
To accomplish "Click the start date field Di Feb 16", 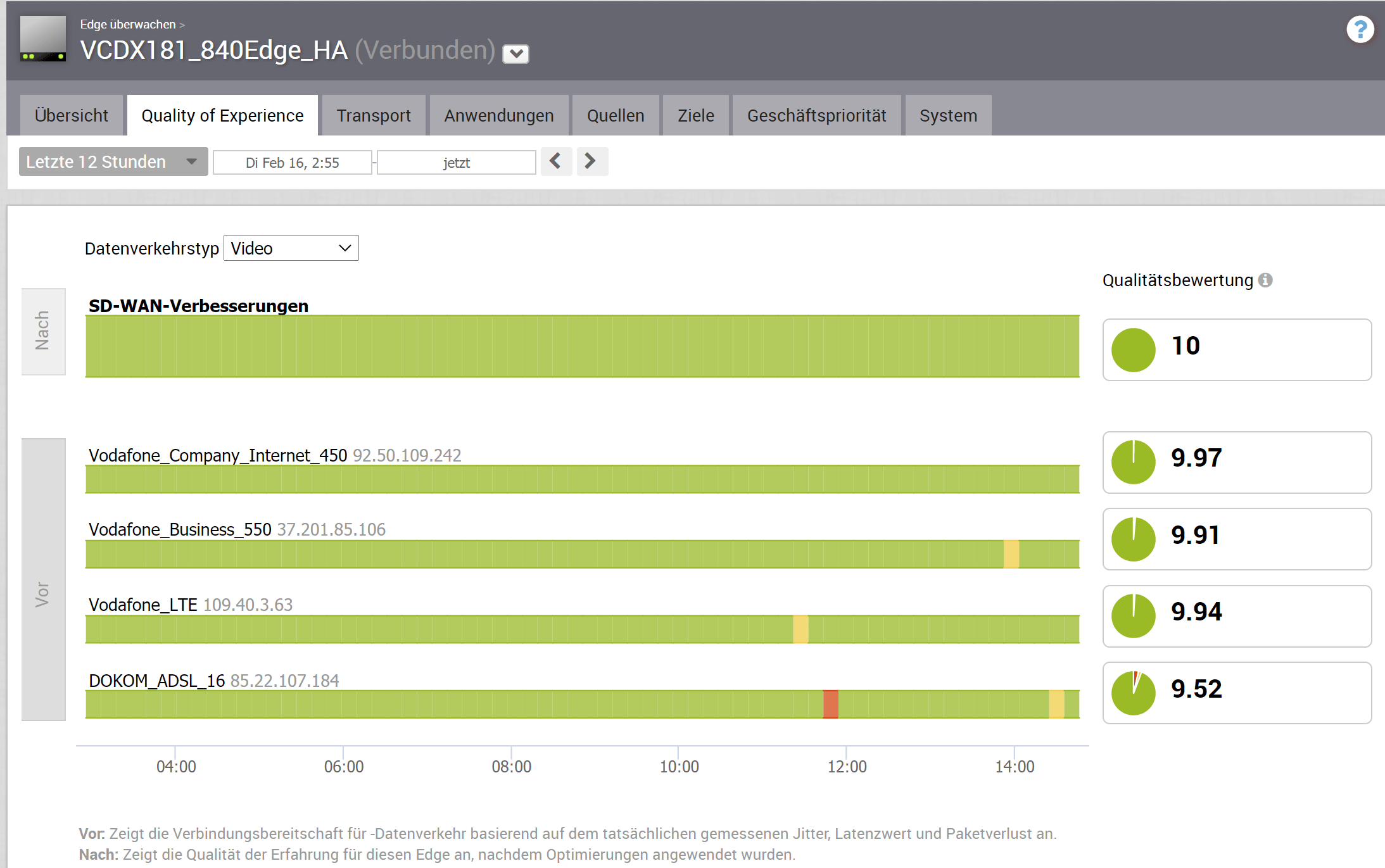I will coord(292,163).
